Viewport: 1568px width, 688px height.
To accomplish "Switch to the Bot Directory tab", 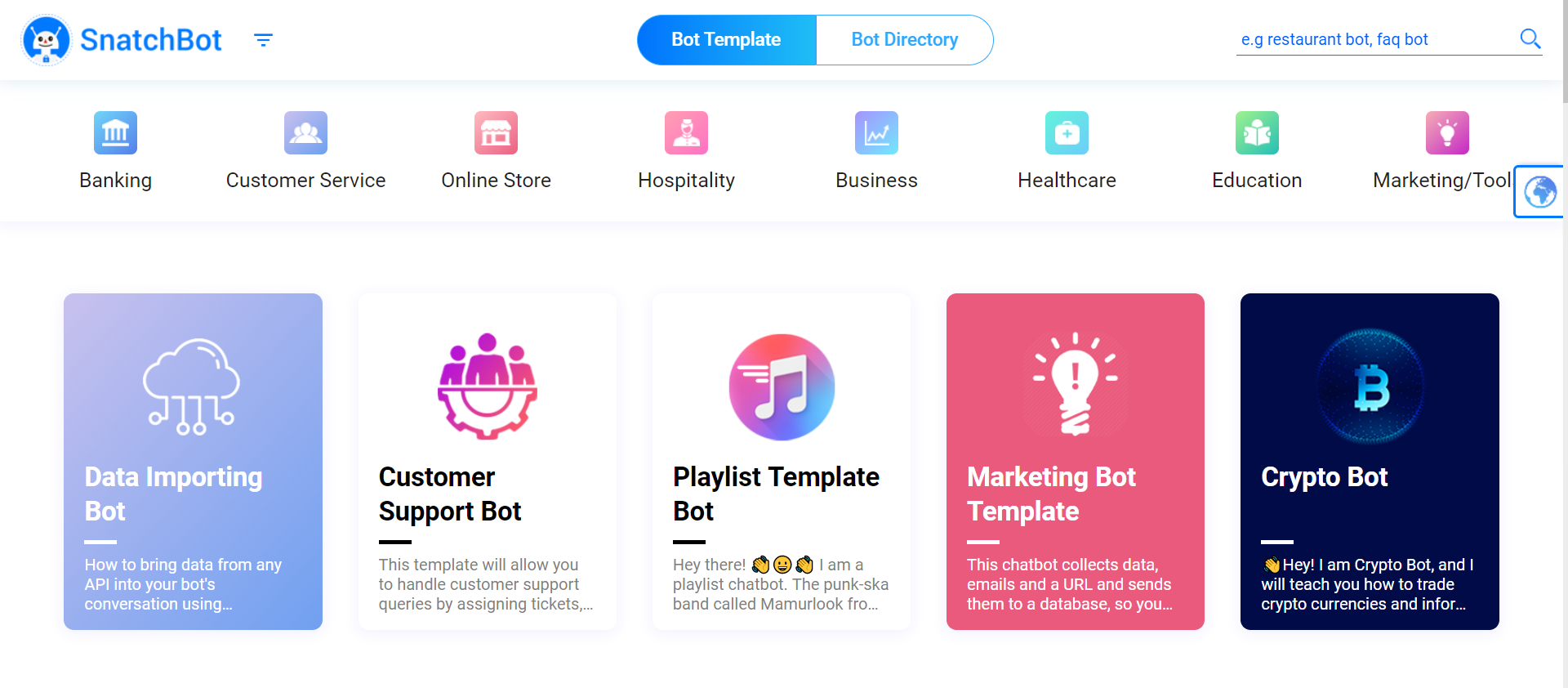I will (905, 40).
